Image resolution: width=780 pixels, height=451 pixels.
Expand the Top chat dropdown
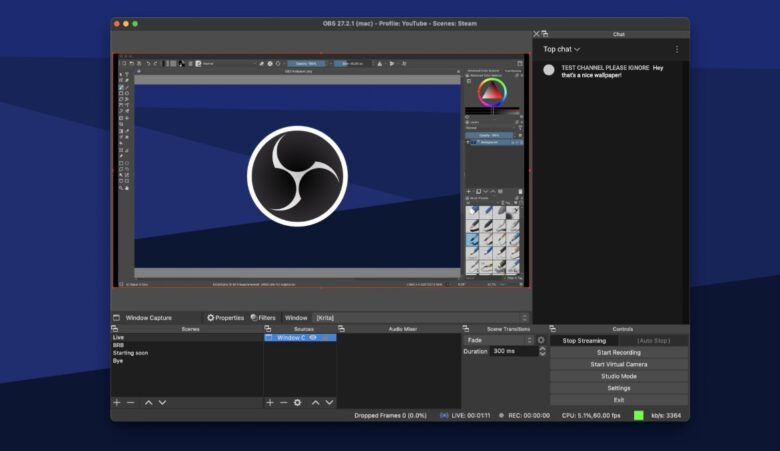[x=562, y=49]
